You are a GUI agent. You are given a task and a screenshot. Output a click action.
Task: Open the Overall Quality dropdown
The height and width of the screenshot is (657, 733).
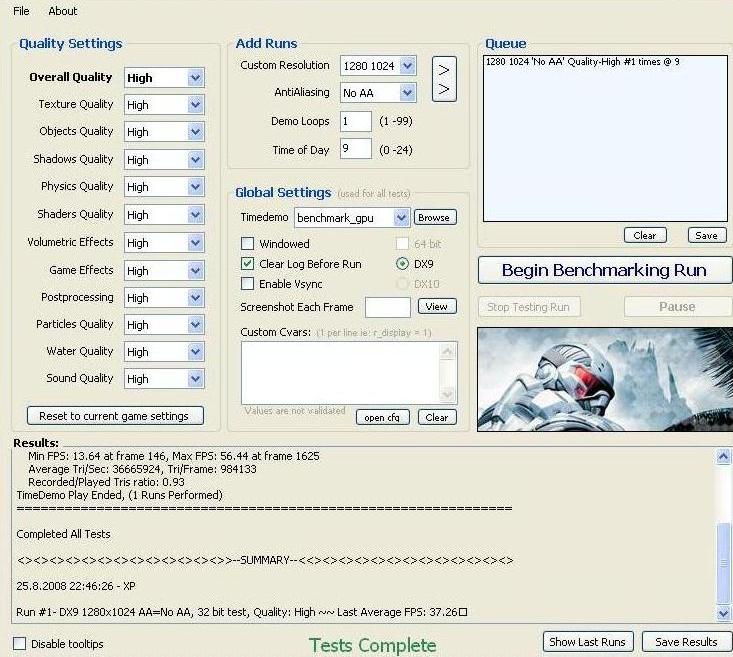(195, 77)
